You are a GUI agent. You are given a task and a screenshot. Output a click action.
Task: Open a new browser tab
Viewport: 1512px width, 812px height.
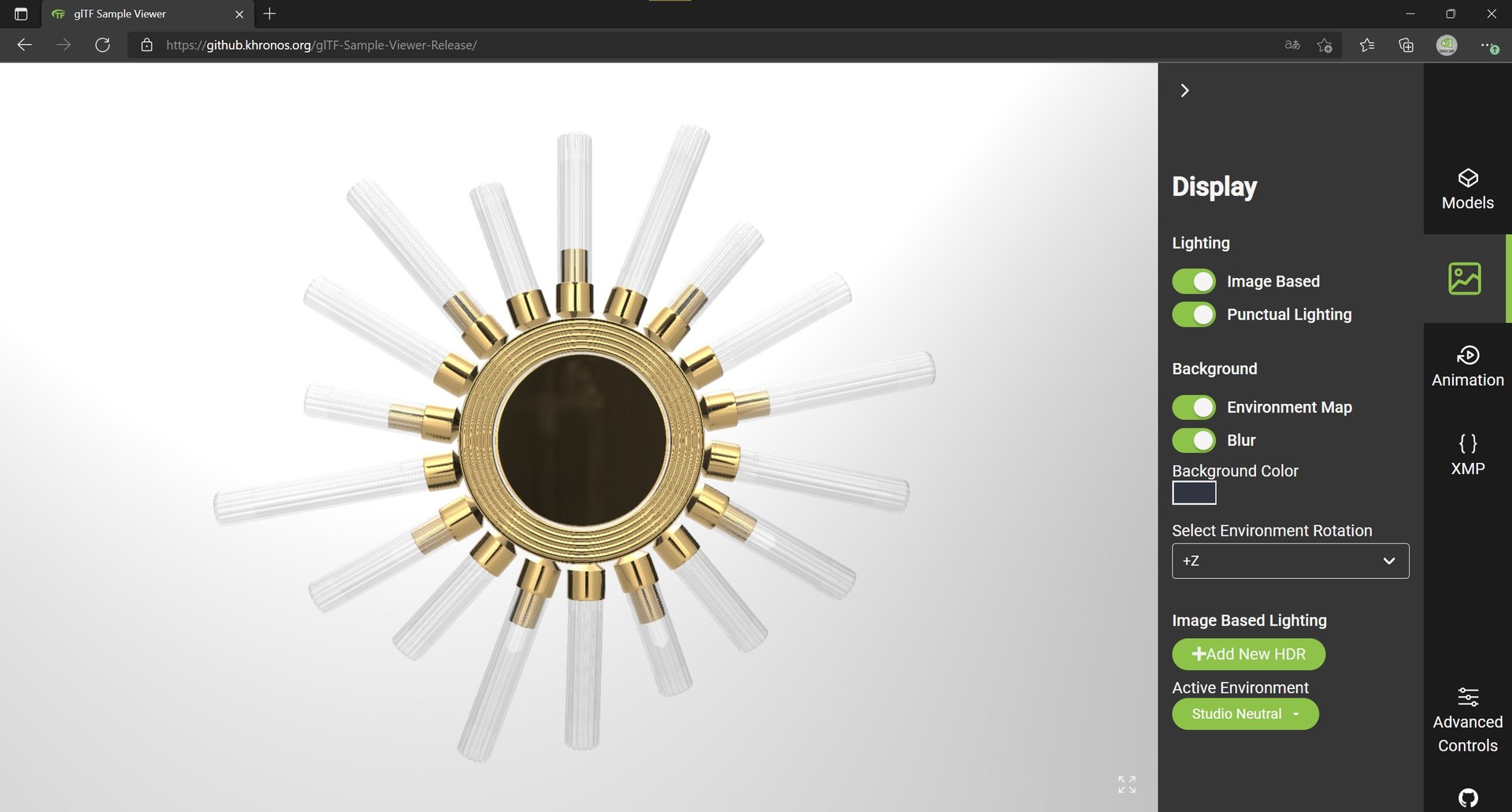click(x=269, y=13)
